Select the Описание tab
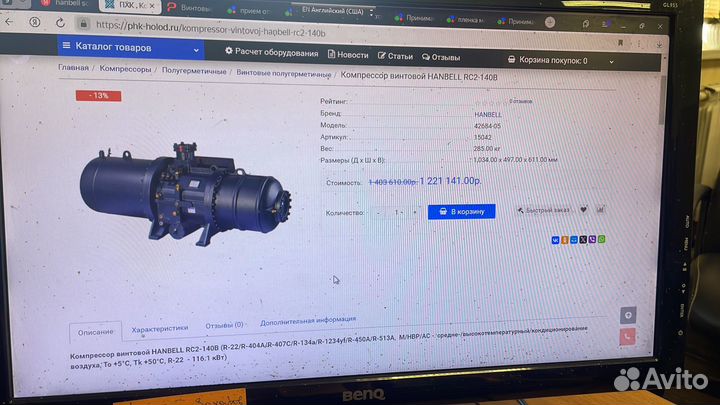Image resolution: width=720 pixels, height=405 pixels. coord(96,332)
